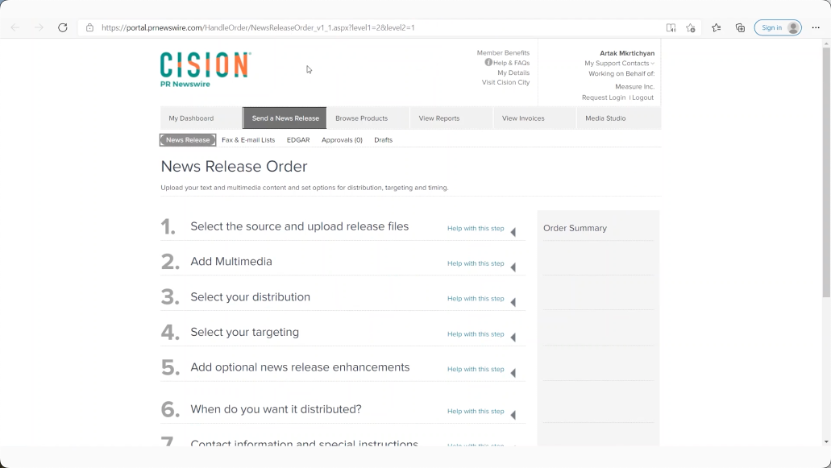The width and height of the screenshot is (832, 468).
Task: Reload the page with the refresh icon
Action: tap(63, 28)
